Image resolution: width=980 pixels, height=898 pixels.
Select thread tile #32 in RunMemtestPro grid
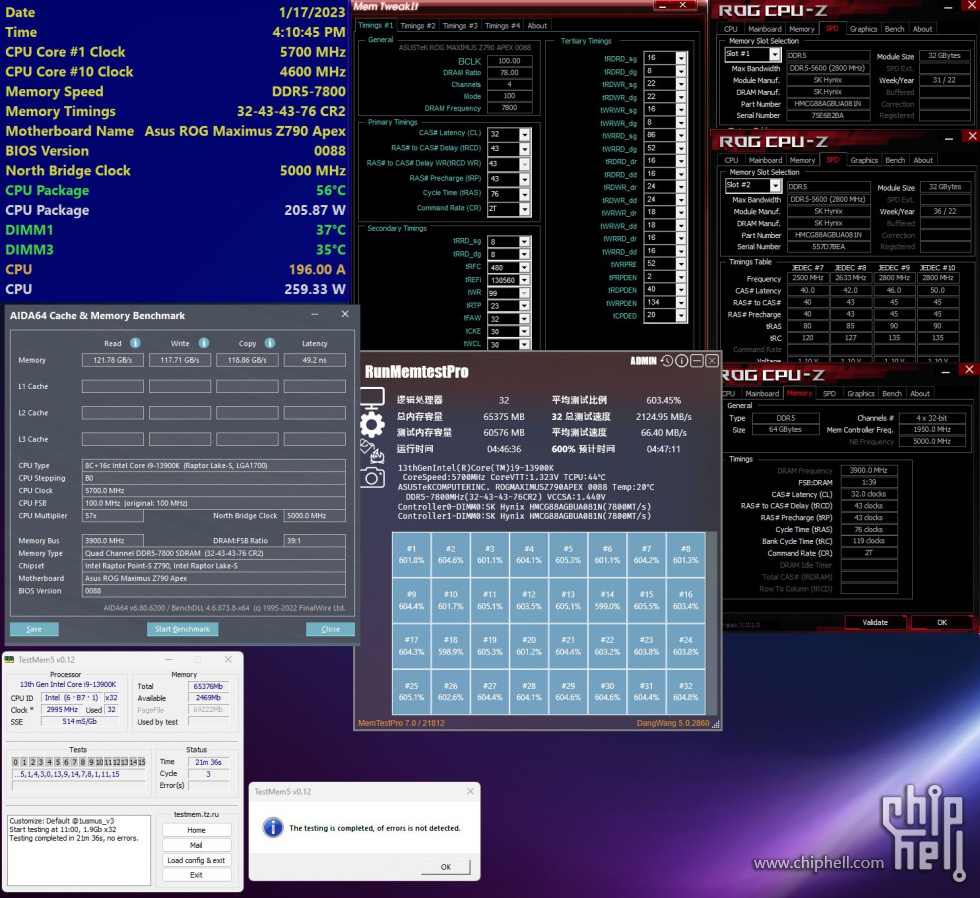(686, 691)
